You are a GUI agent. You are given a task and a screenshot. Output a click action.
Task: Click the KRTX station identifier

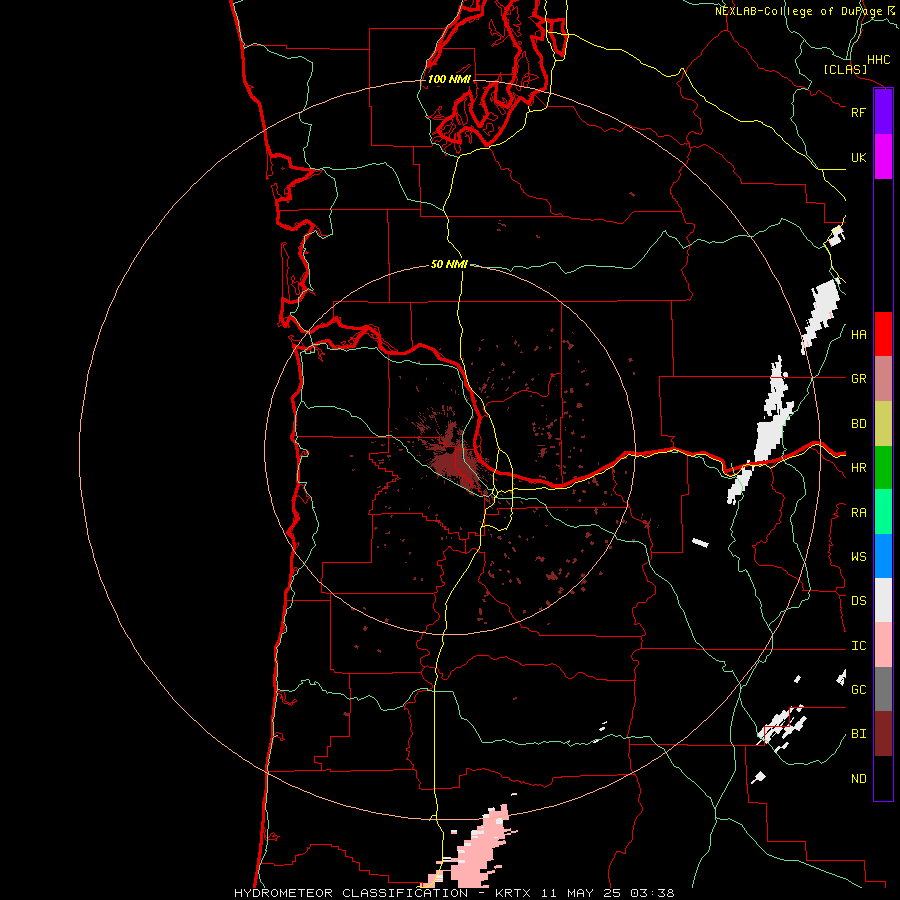512,893
